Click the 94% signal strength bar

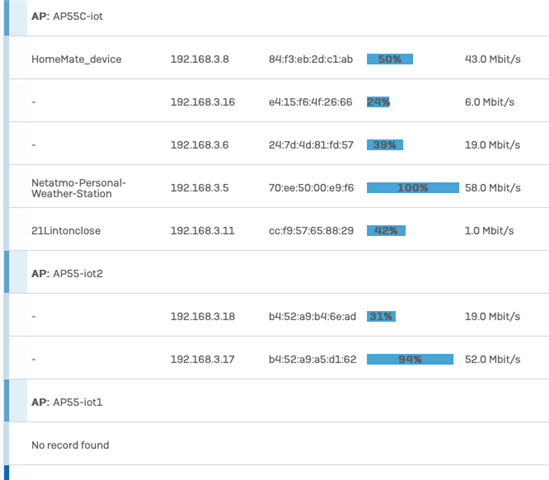410,359
